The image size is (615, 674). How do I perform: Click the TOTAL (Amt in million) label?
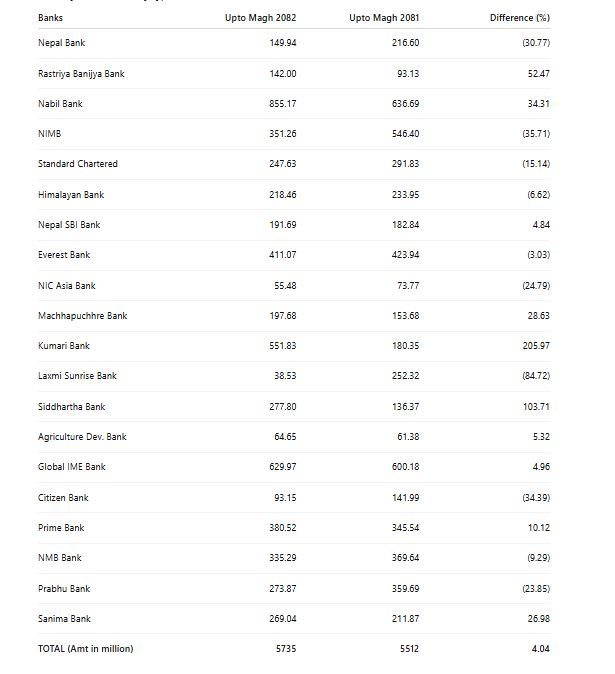click(x=85, y=649)
